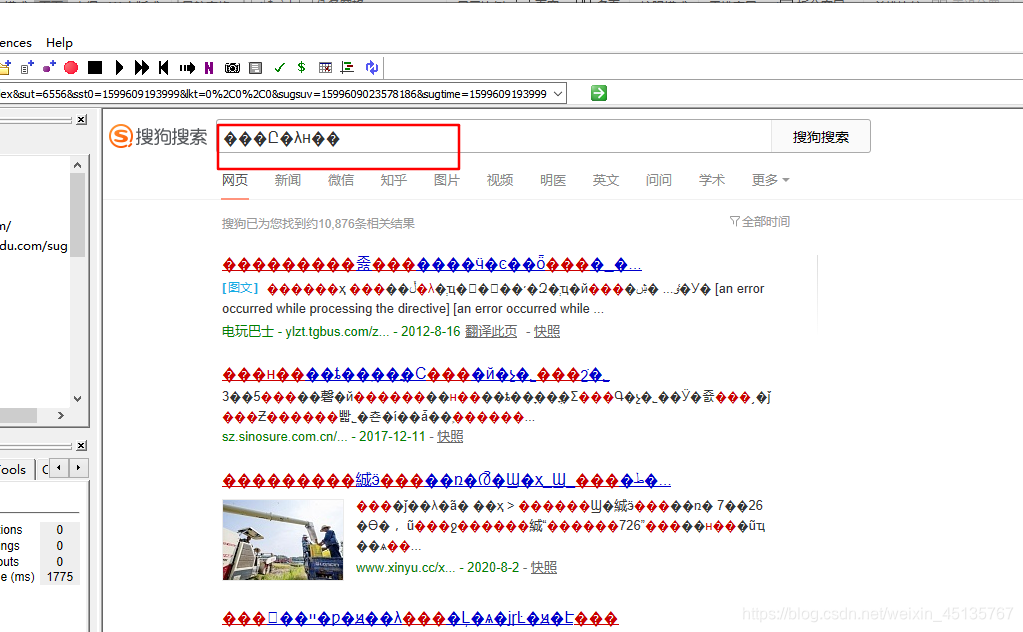Click the du.com/sug row in script tree
Viewport: 1023px width, 632px height.
(34, 246)
